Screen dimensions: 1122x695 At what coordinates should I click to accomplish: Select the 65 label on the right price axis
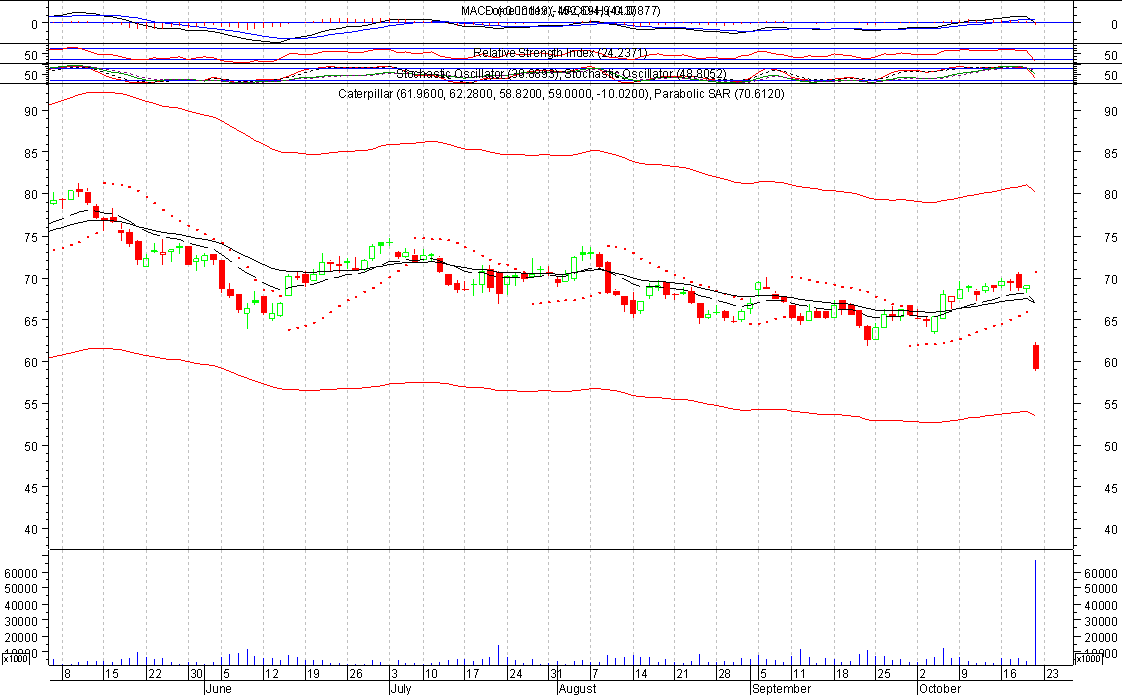point(1110,321)
